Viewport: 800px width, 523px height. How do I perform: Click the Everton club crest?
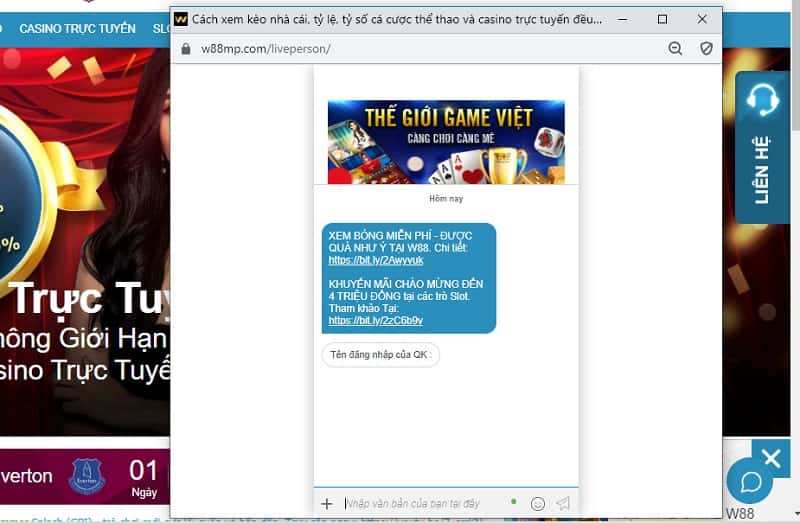tap(87, 477)
